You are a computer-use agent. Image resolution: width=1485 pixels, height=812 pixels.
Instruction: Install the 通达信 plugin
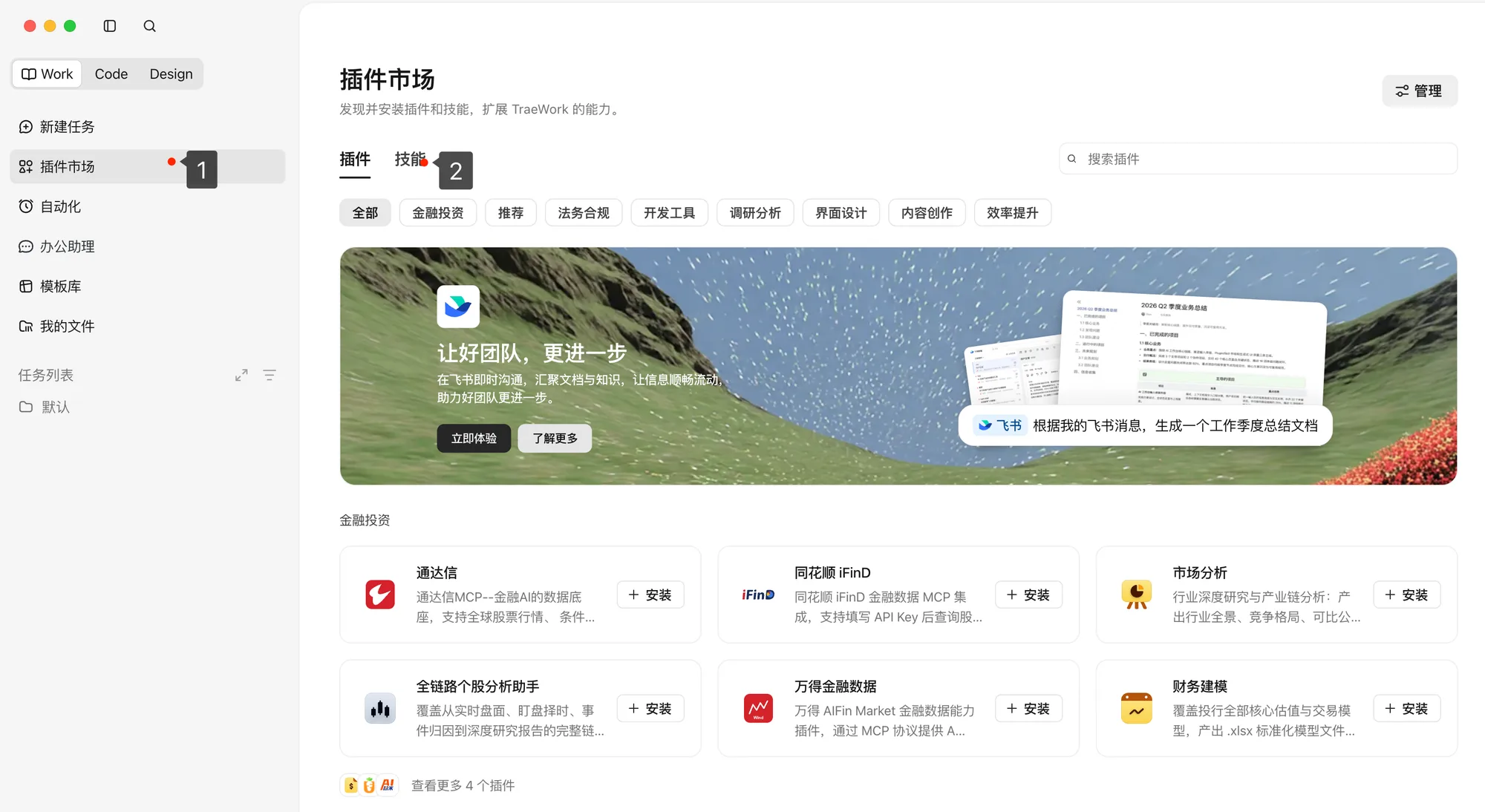pos(650,595)
